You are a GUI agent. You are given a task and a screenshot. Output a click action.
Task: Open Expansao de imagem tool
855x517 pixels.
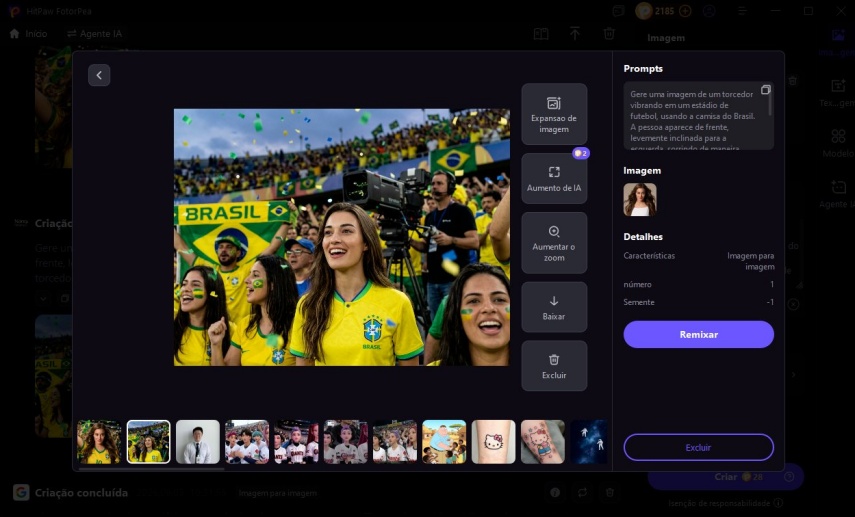(x=554, y=114)
